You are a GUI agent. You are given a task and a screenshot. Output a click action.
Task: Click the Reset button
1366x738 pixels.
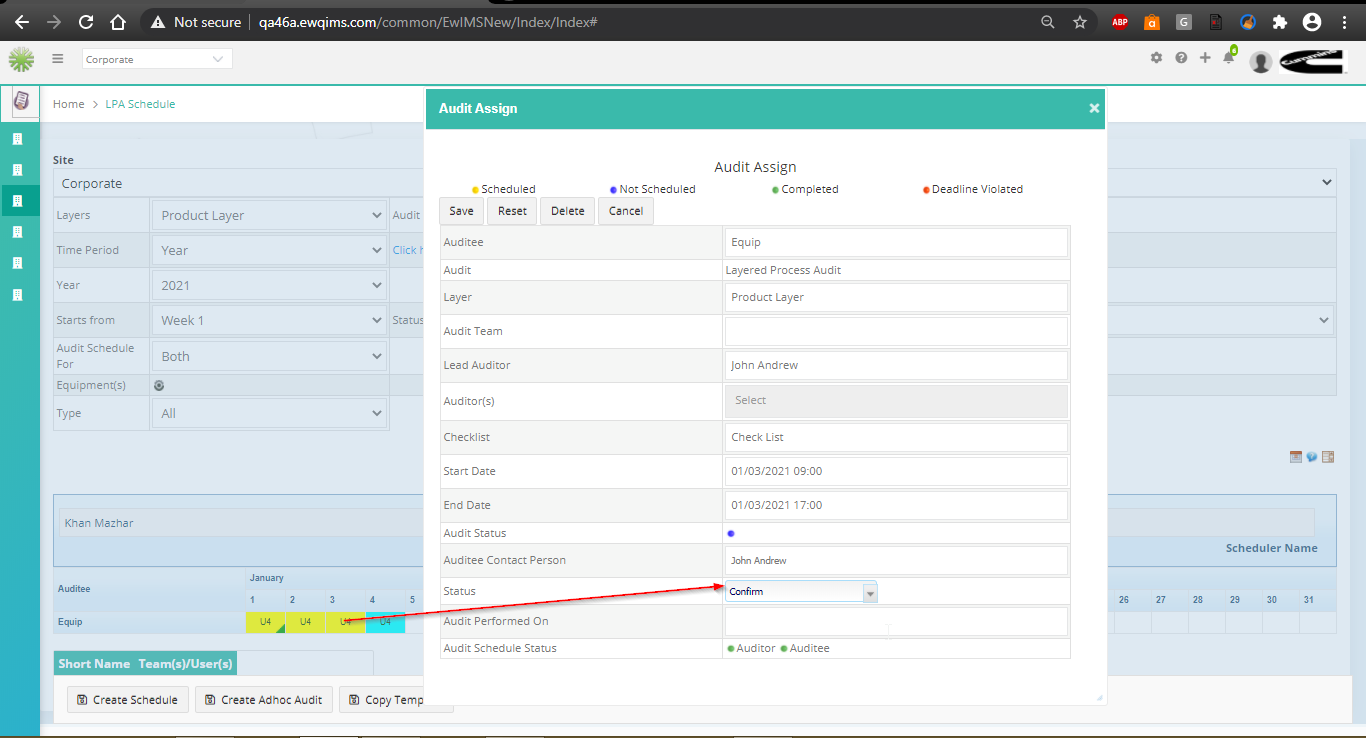(512, 211)
